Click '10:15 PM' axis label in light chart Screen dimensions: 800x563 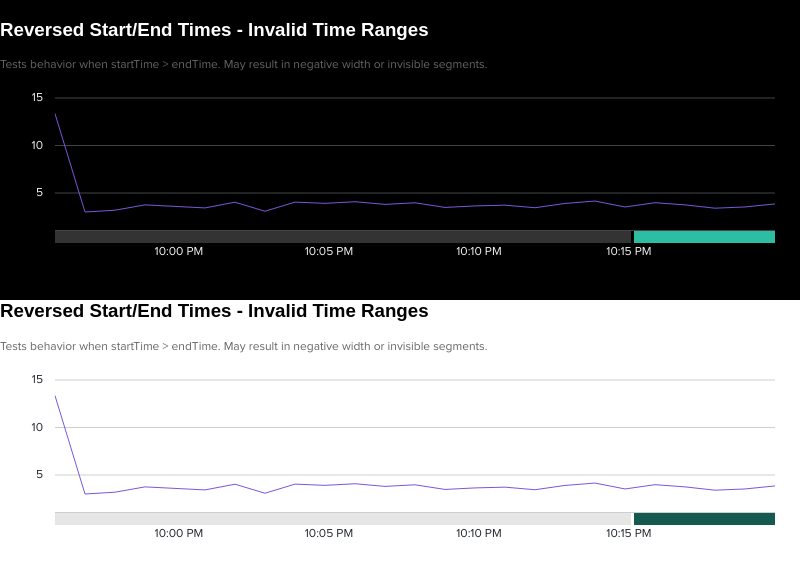[x=629, y=533]
